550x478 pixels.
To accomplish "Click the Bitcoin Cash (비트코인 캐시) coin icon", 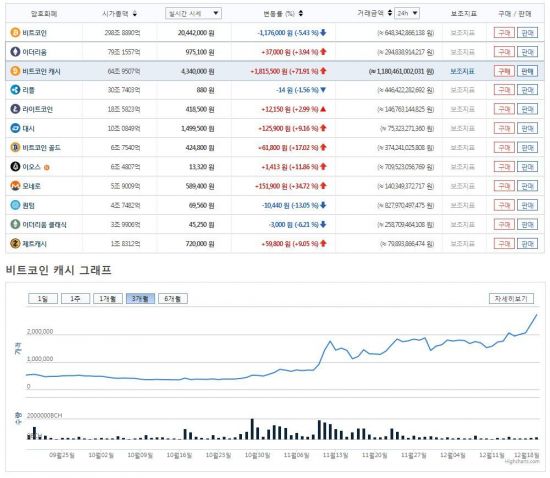I will 15,71.
